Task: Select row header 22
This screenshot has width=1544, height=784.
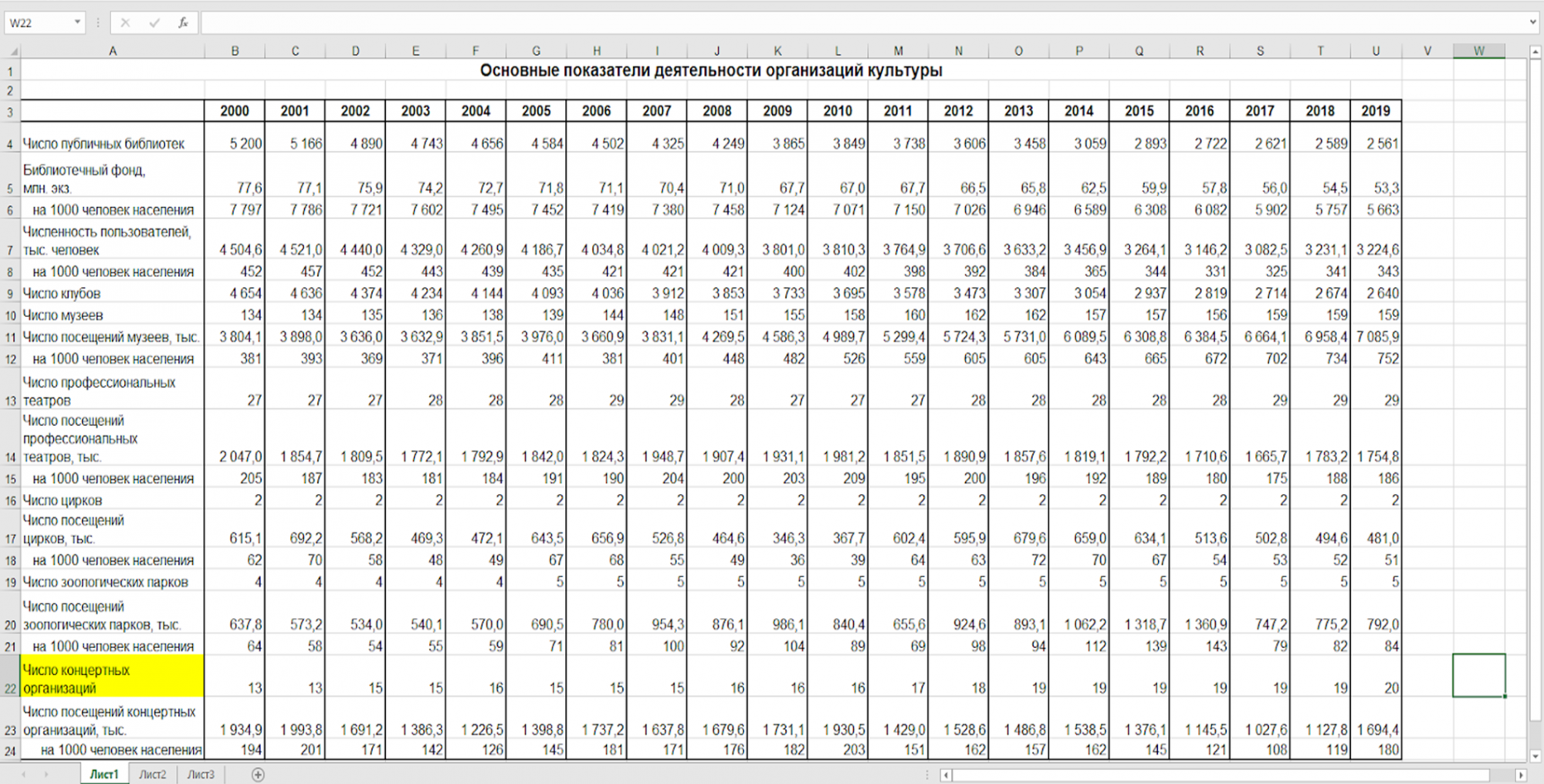Action: point(10,676)
